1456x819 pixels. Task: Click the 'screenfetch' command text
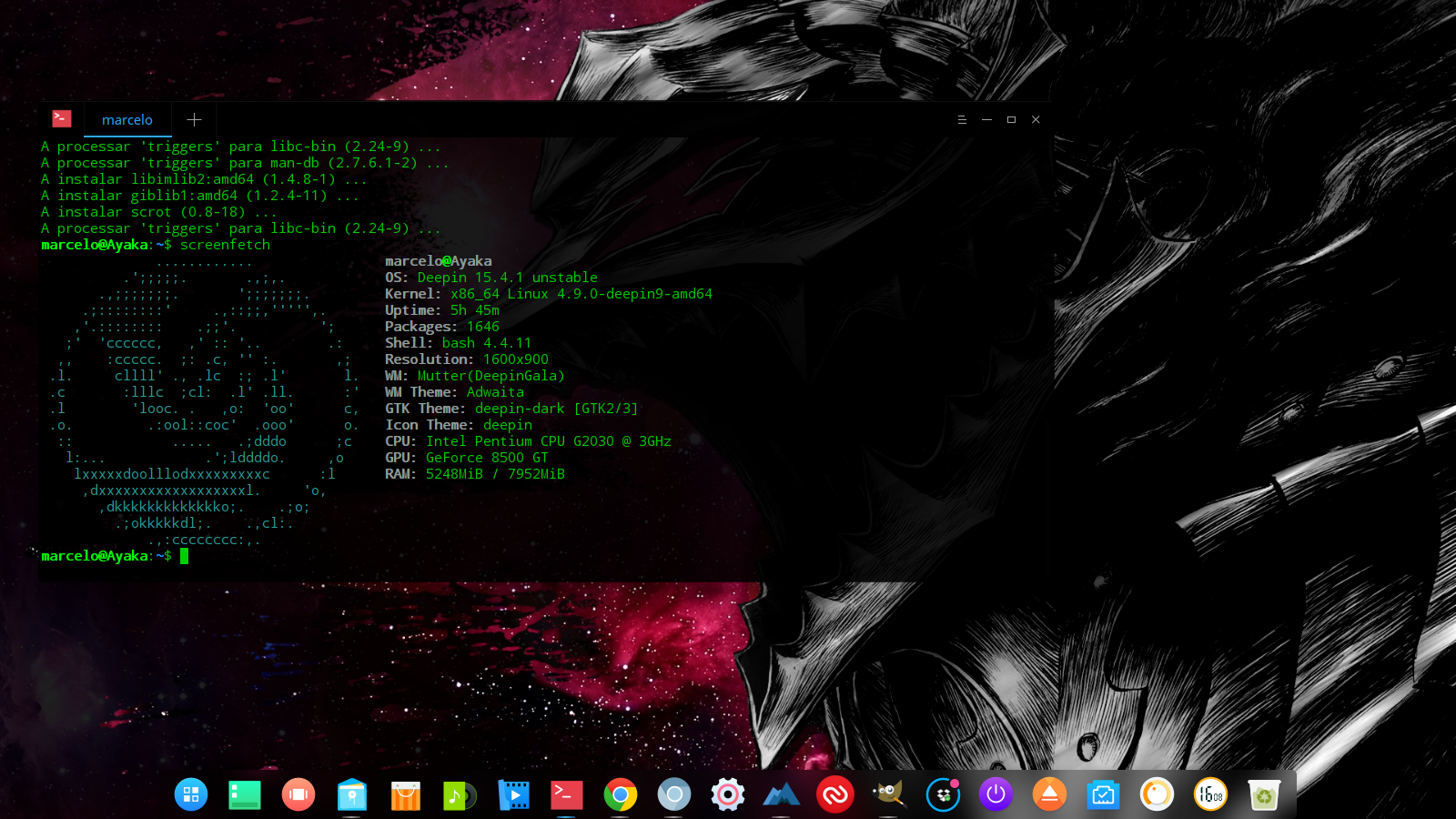click(x=225, y=245)
